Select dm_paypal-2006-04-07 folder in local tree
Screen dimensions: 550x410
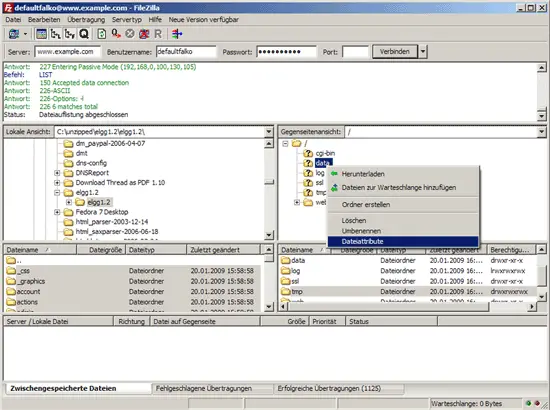110,143
